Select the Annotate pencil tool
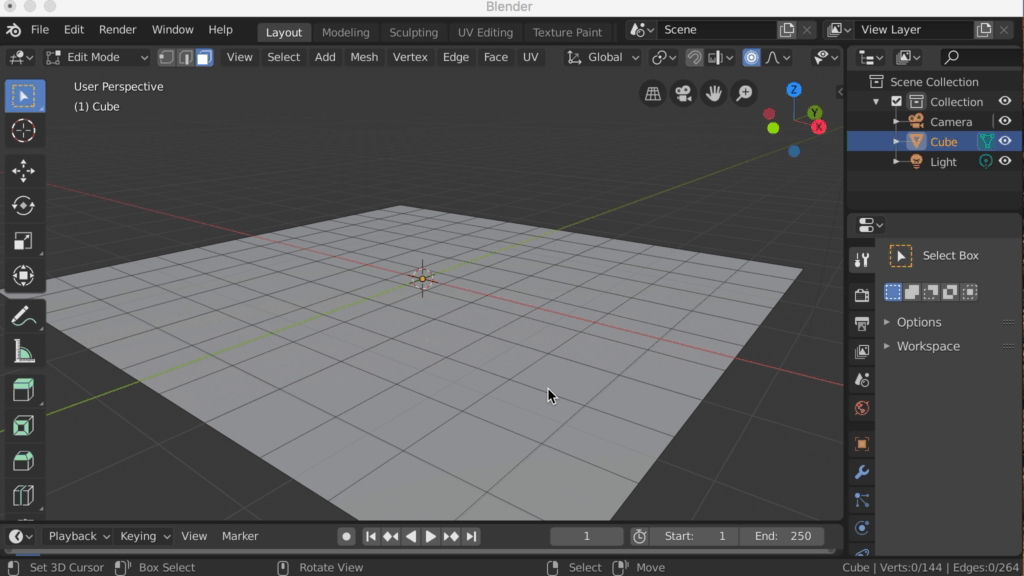 coord(23,317)
